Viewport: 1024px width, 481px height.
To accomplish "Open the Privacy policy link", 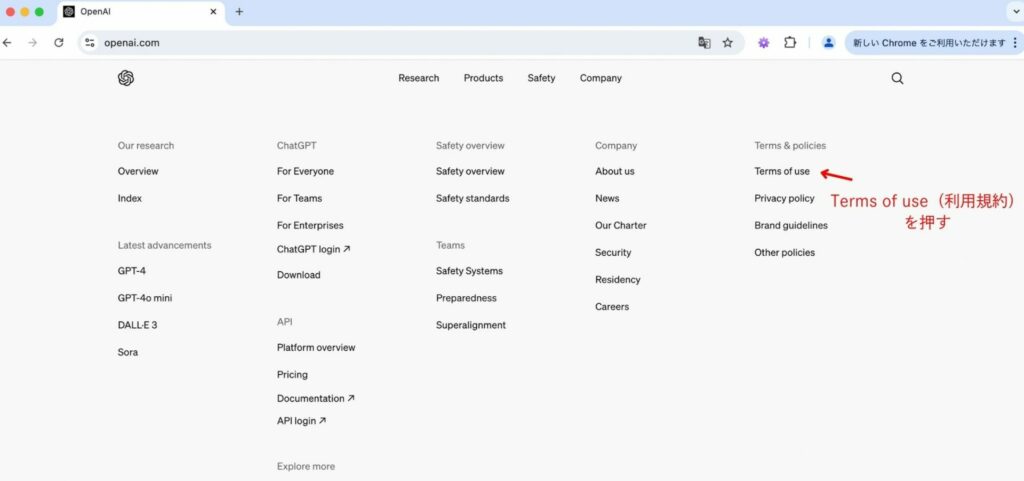I will tap(784, 198).
